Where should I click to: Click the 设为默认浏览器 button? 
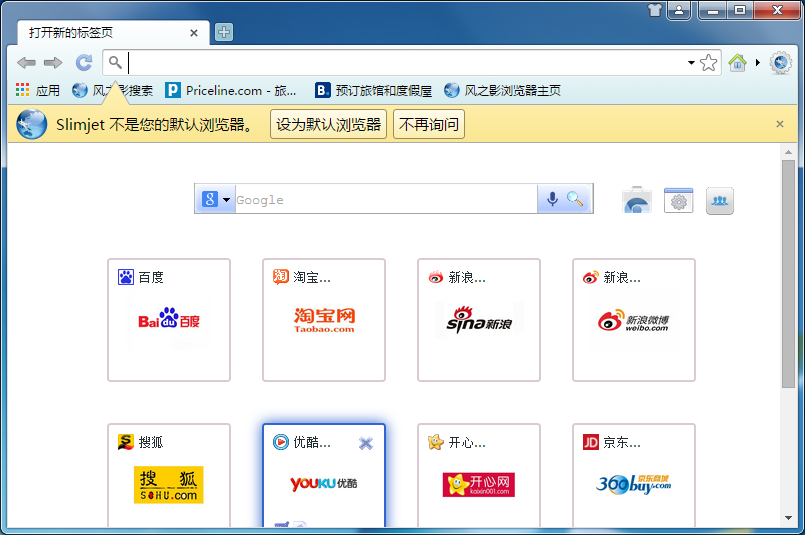click(328, 125)
